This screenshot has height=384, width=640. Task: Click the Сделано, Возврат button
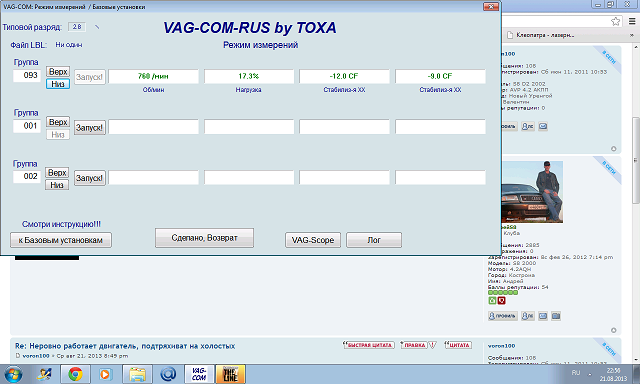click(204, 238)
